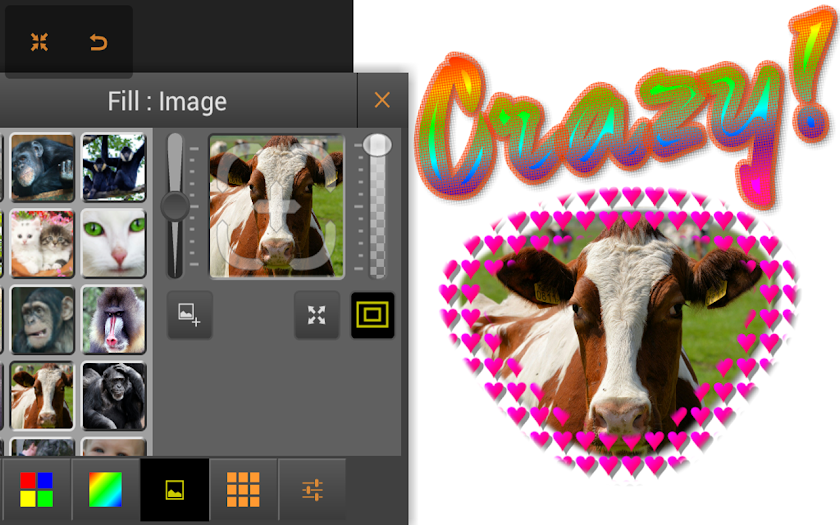Pick the mandrill face thumbnail
The image size is (840, 525).
coord(114,320)
